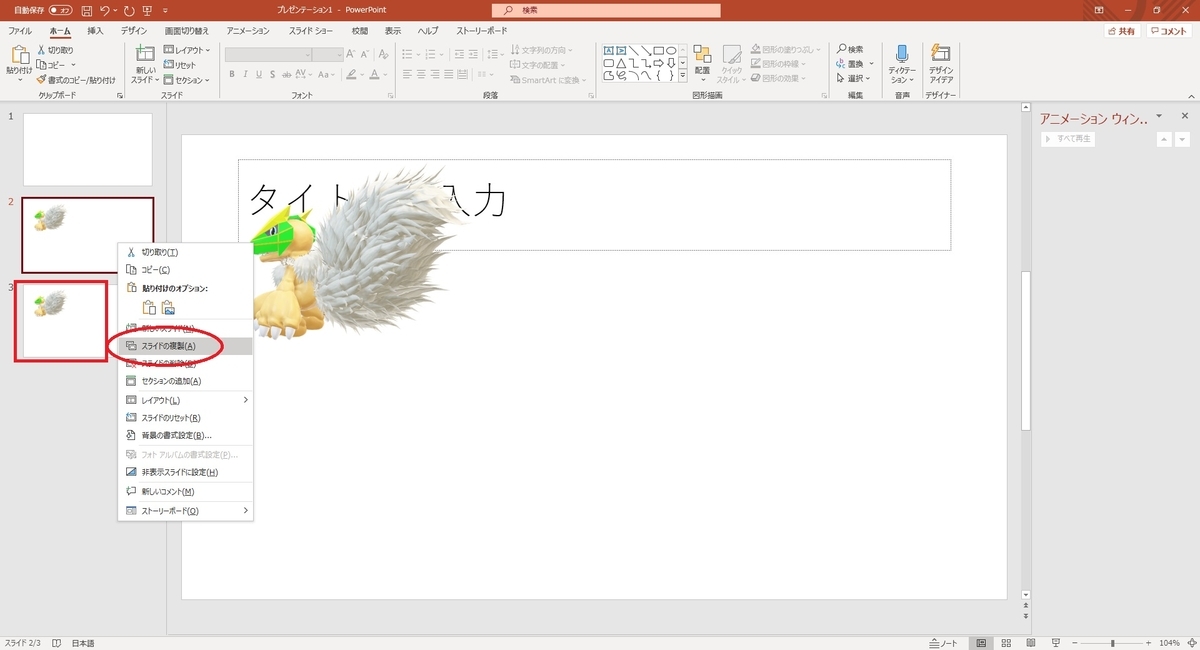This screenshot has height=650, width=1200.
Task: Open the font size combo box
Action: click(x=328, y=55)
